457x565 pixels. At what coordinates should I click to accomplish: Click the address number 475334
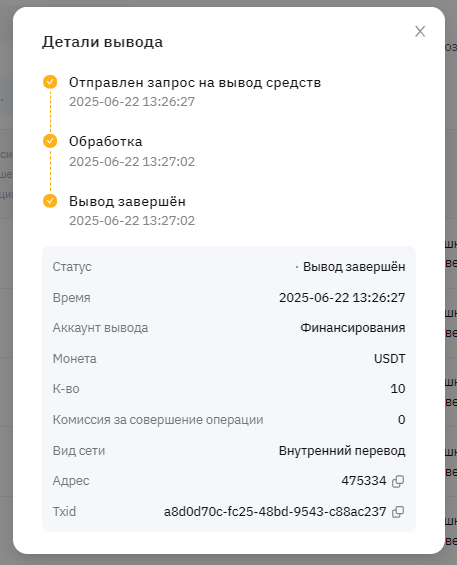(x=364, y=481)
